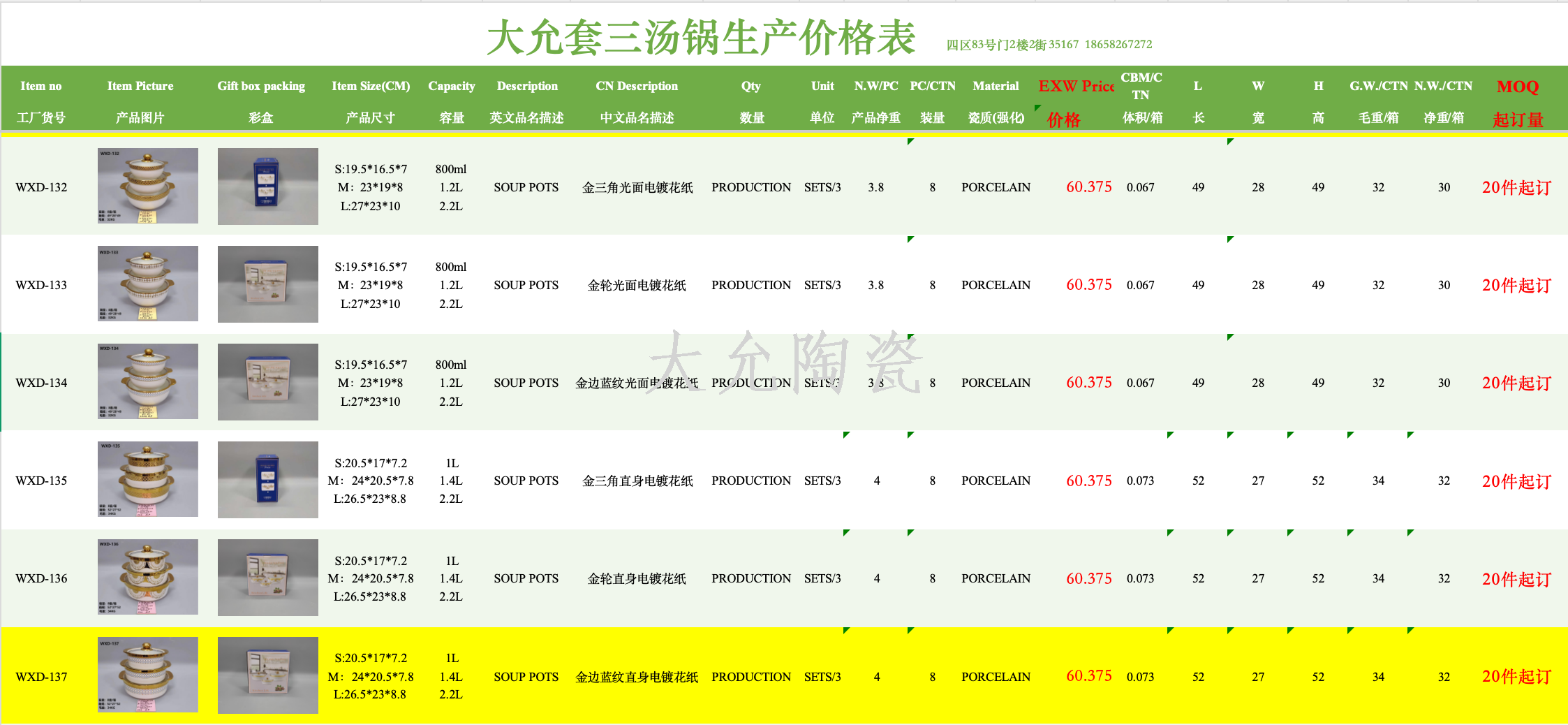Click the 20件起订 cell in WXD-136 row
The width and height of the screenshot is (1568, 725).
1516,579
